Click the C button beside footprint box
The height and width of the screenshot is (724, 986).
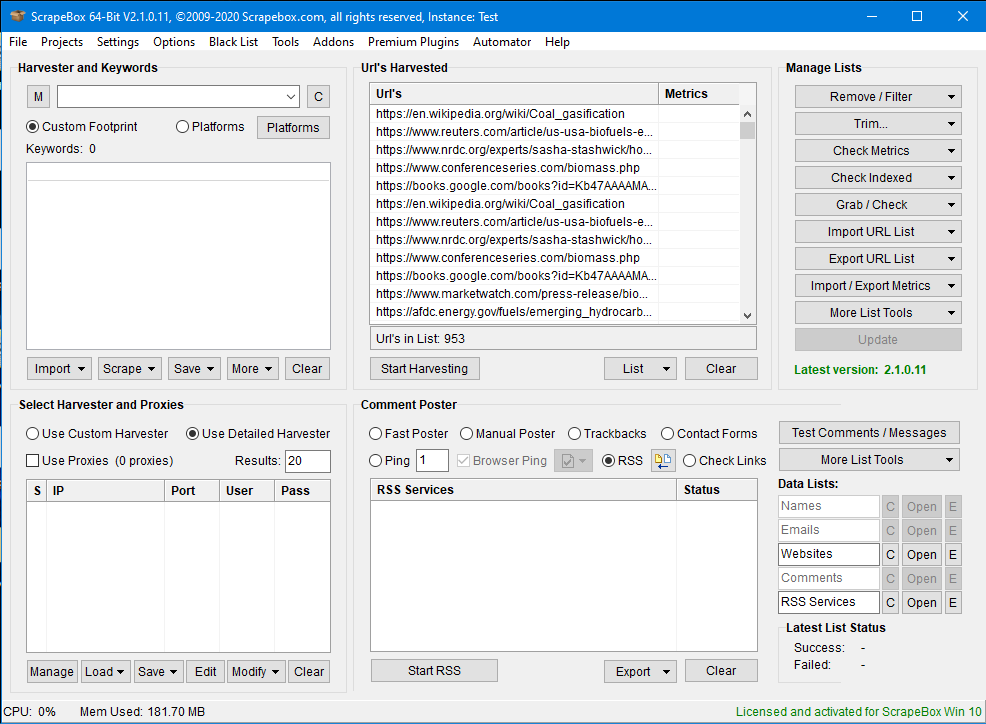click(x=318, y=97)
